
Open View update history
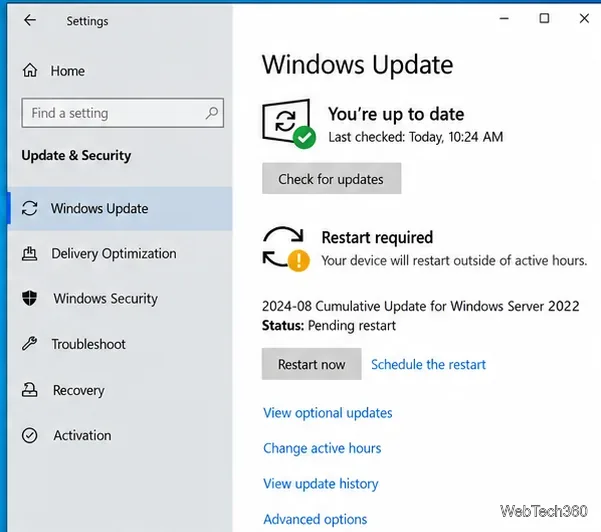(x=320, y=484)
